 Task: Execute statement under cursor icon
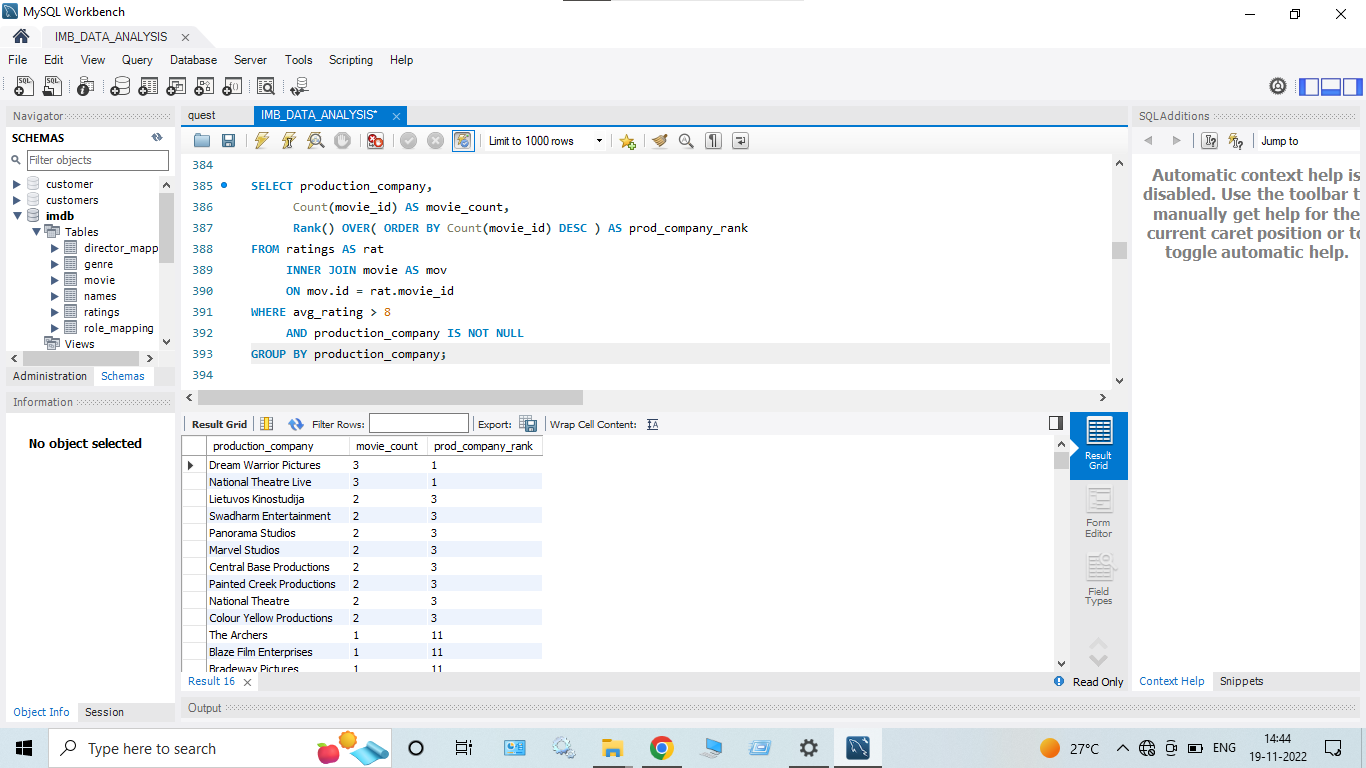(x=289, y=141)
